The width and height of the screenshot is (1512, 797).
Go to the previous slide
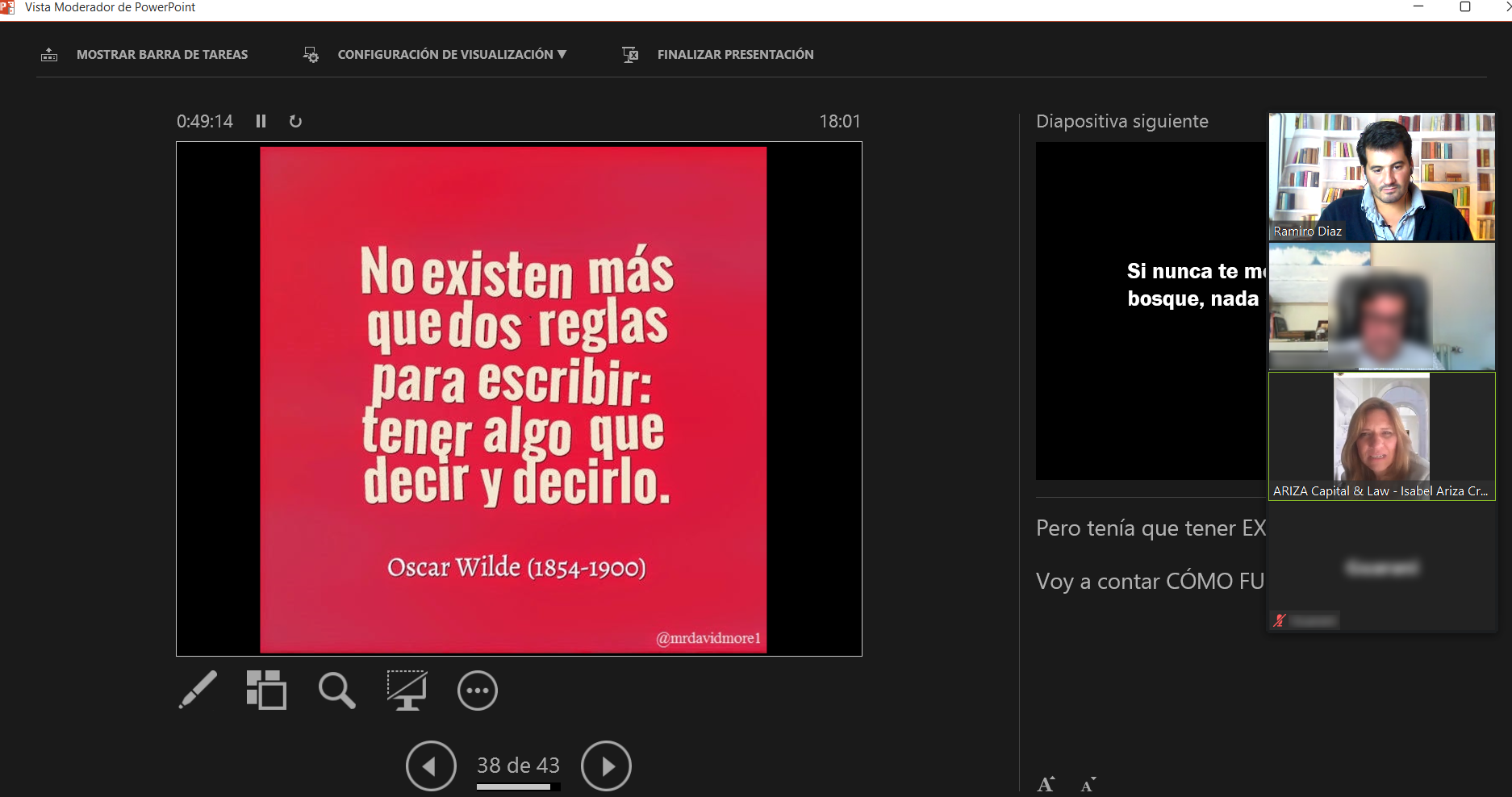coord(431,766)
